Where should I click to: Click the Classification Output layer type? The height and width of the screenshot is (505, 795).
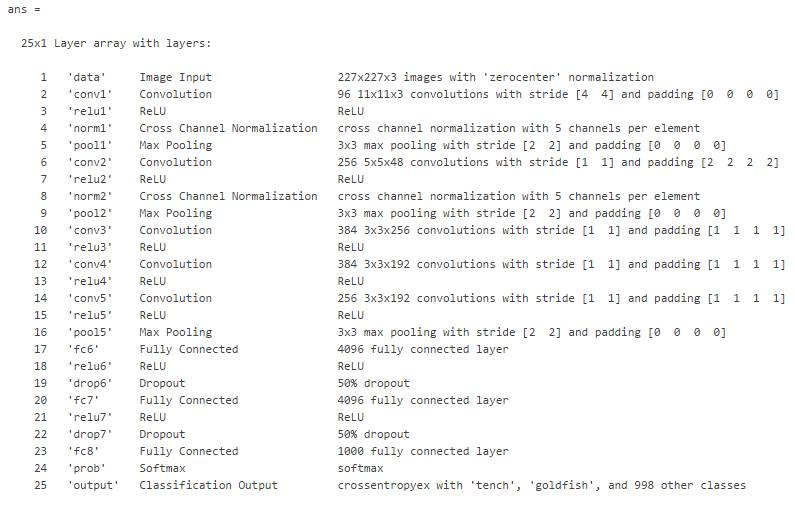click(208, 485)
